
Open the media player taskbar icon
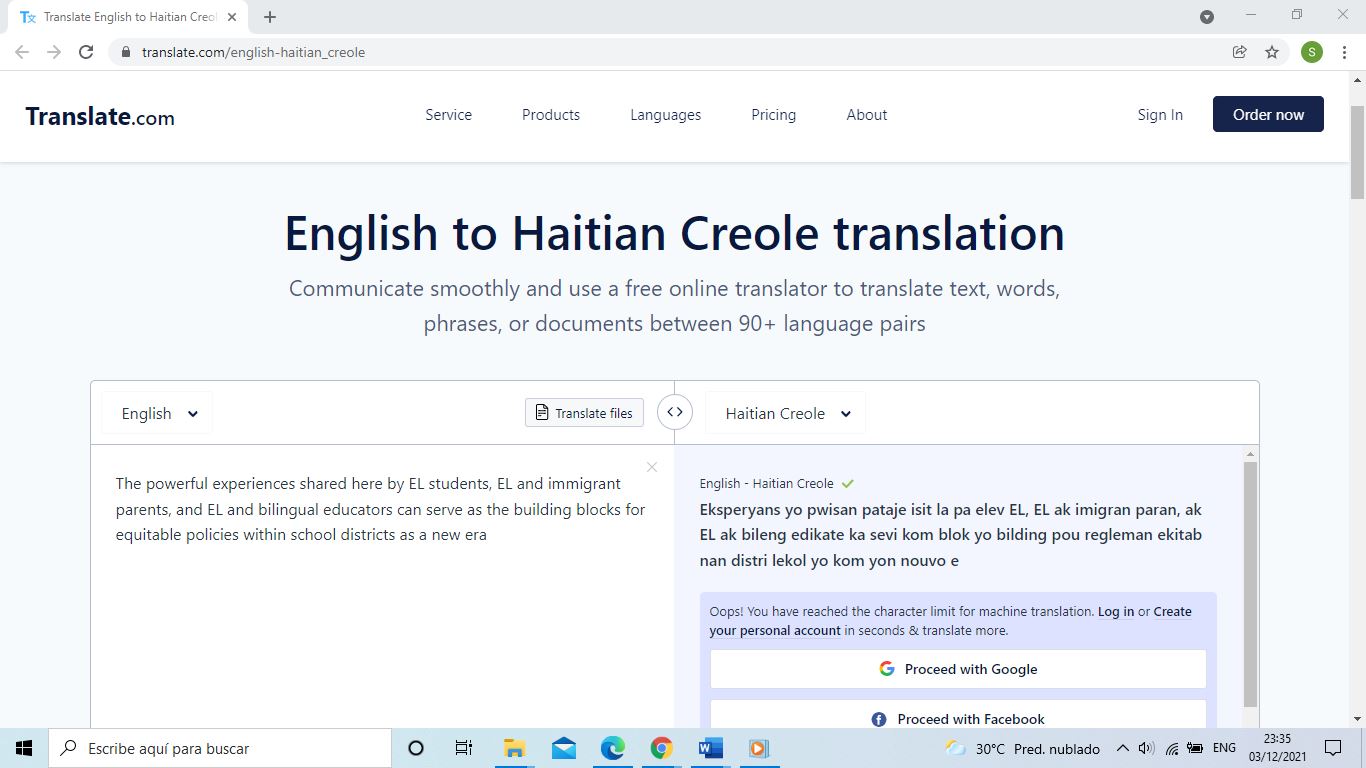[x=758, y=748]
